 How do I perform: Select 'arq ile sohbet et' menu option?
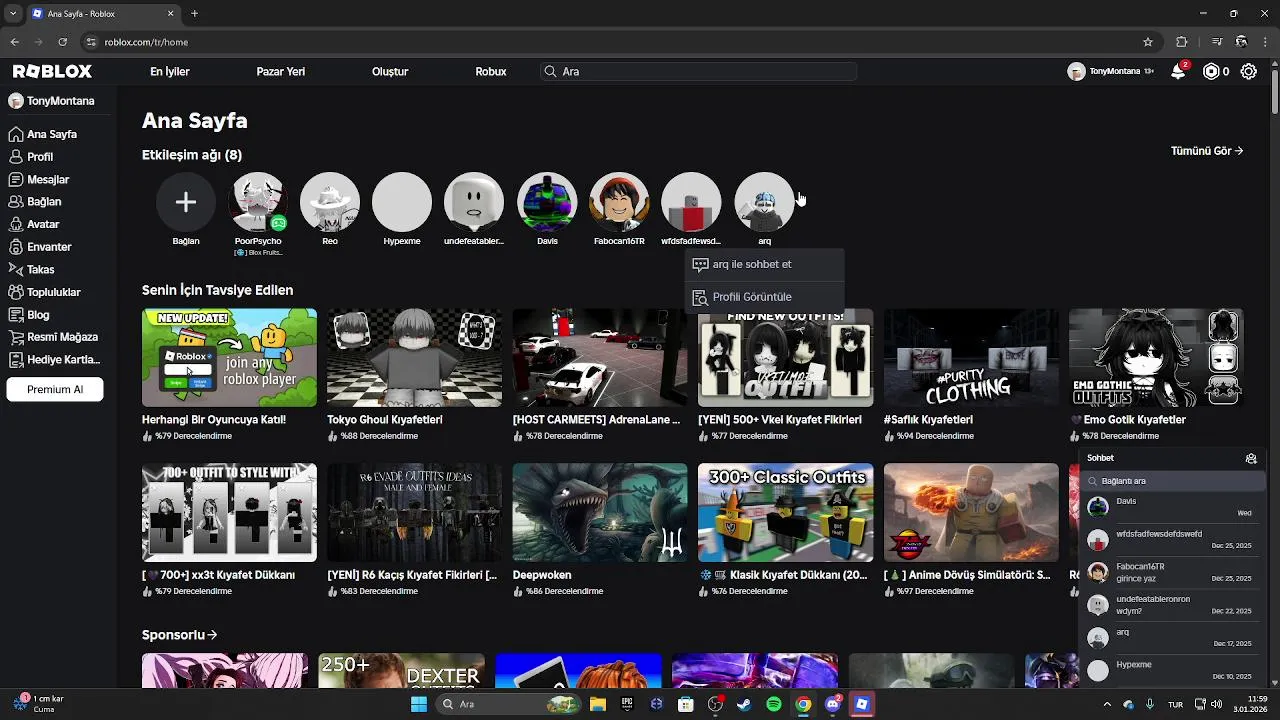765,265
